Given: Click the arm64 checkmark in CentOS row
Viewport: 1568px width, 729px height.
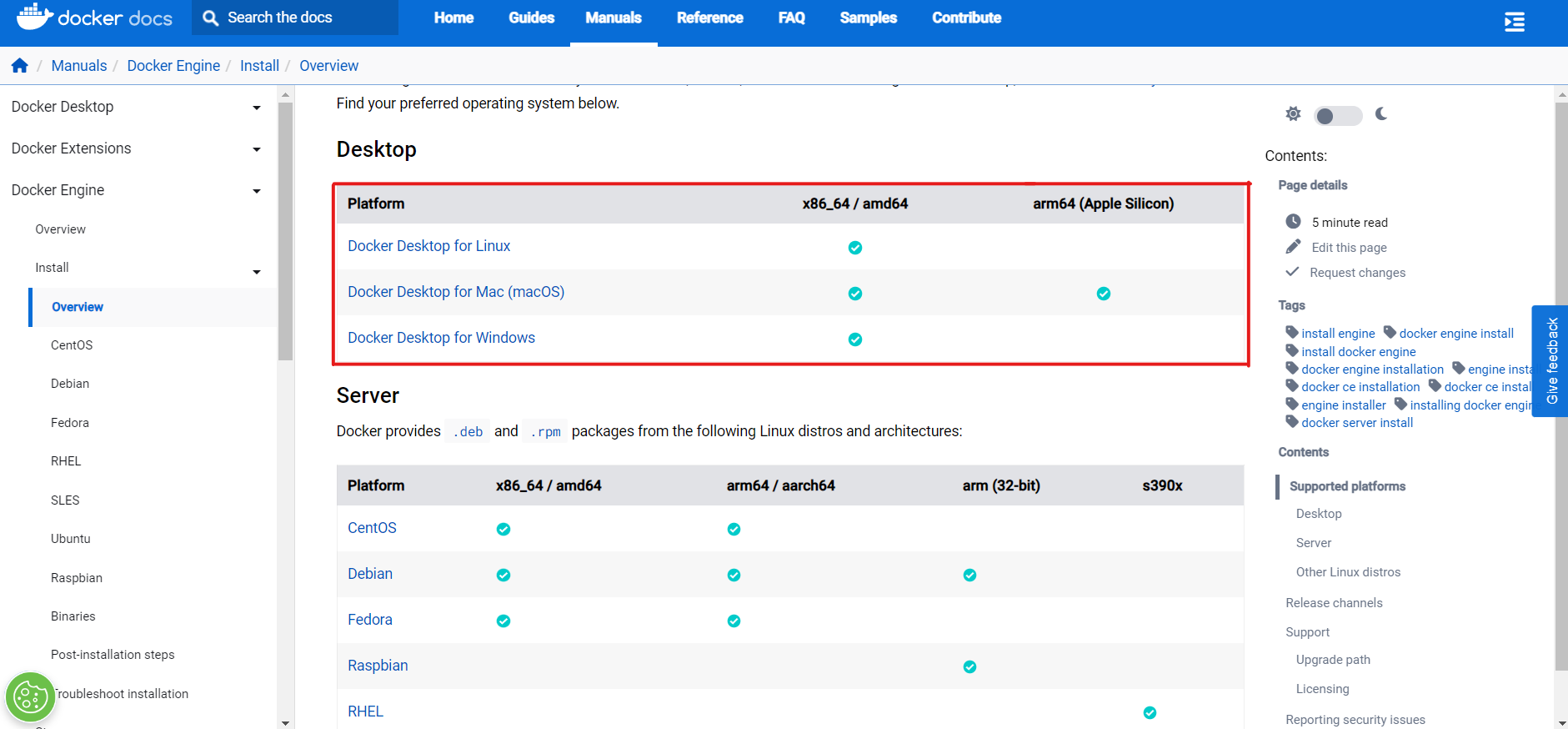Looking at the screenshot, I should click(x=734, y=529).
